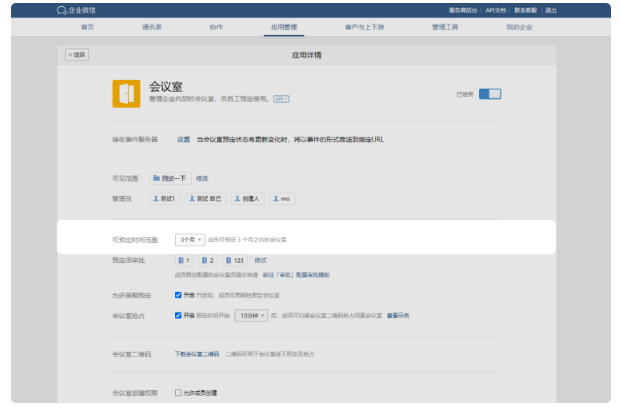The width and height of the screenshot is (621, 410).
Task: Select administrator chip mo
Action: pyautogui.click(x=282, y=199)
